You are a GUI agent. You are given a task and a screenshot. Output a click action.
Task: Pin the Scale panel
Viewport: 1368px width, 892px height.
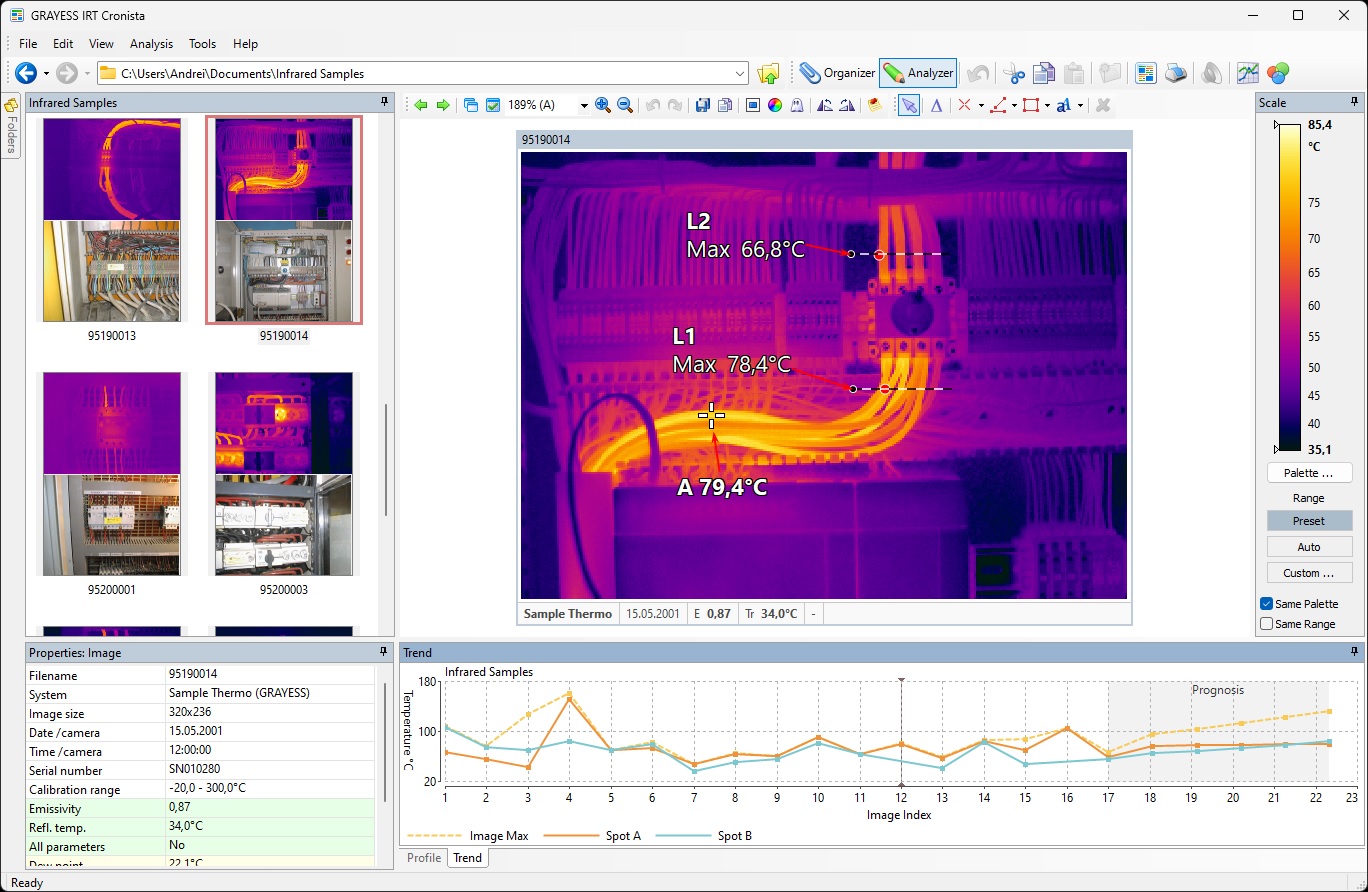1355,102
